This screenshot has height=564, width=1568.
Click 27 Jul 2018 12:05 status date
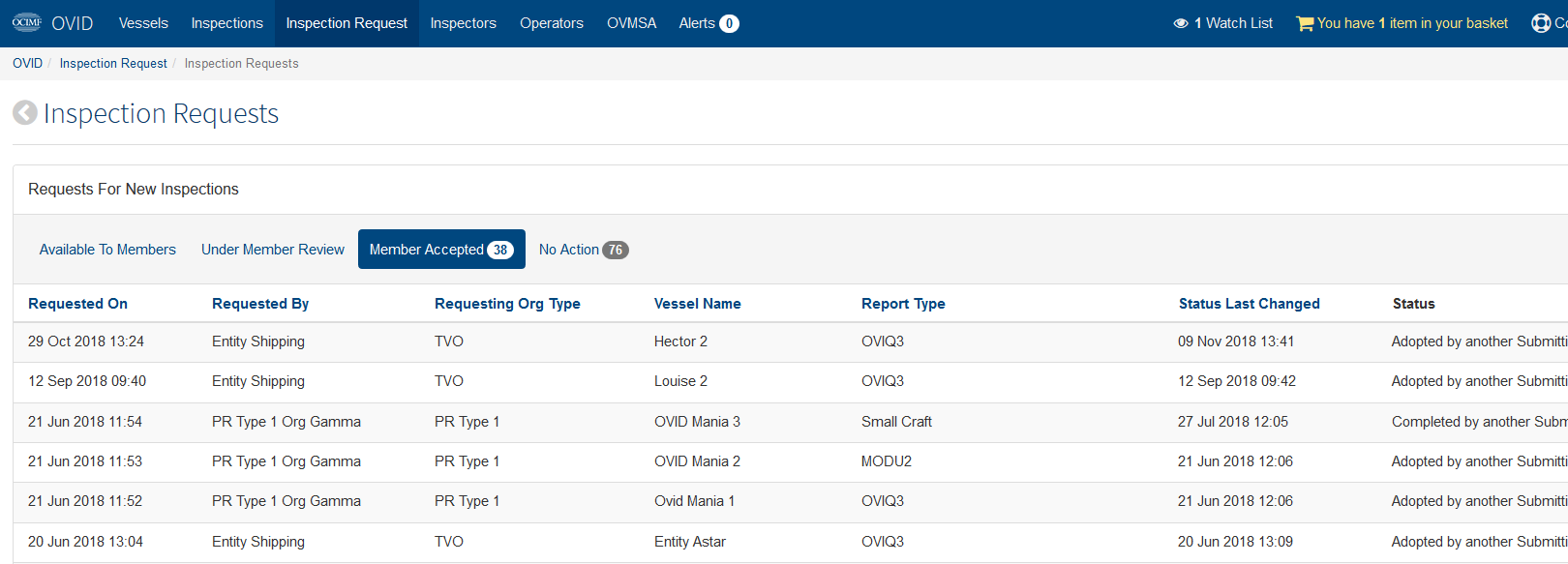(x=1233, y=422)
